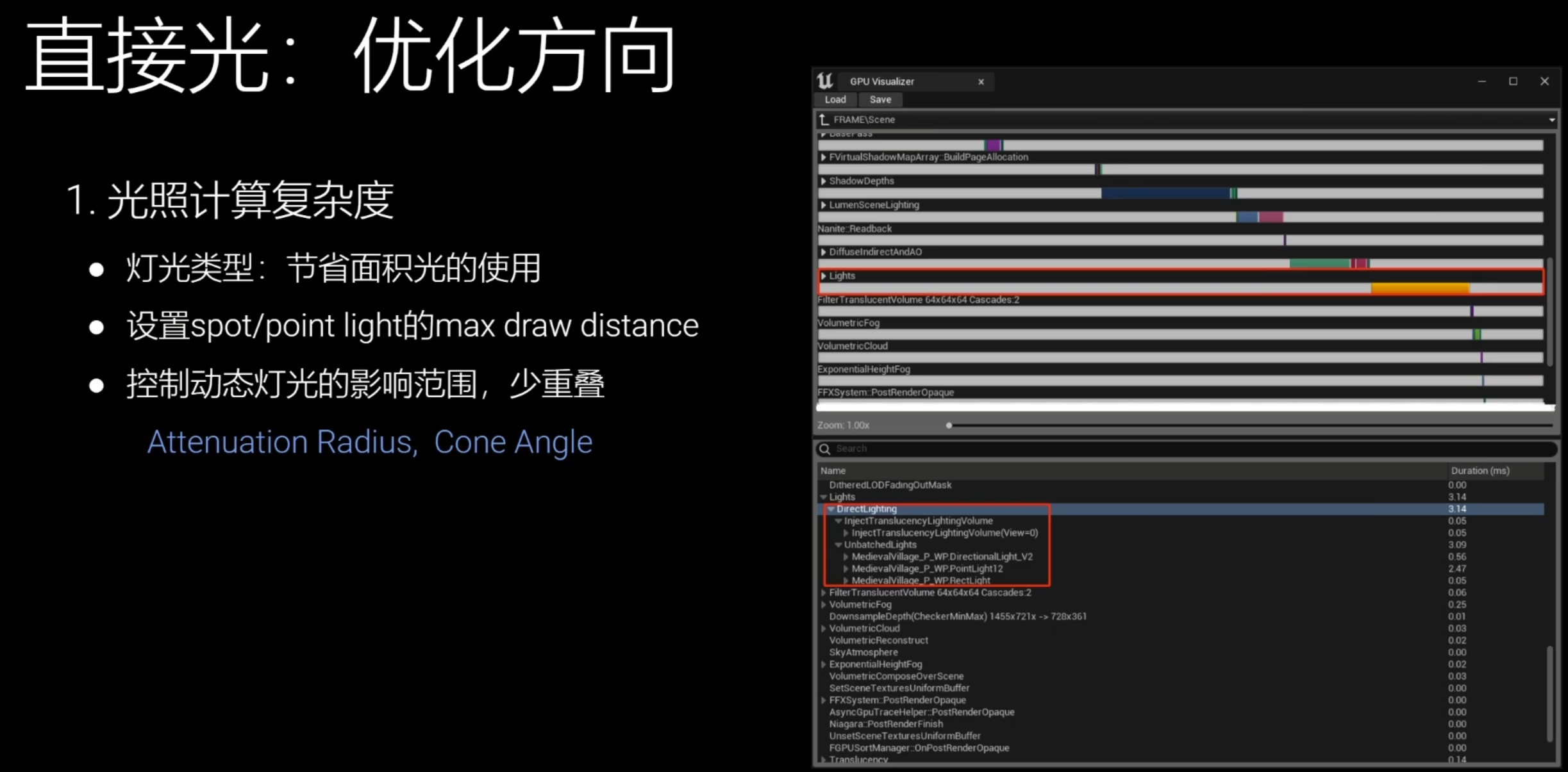The image size is (1568, 772).
Task: Open the FRAME\Scene dropdown arrow
Action: pyautogui.click(x=1552, y=120)
